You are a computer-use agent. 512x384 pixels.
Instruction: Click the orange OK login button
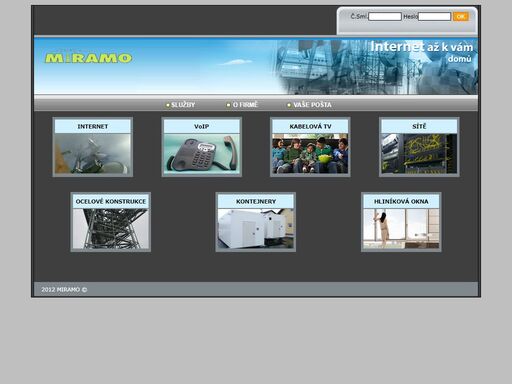pos(461,16)
